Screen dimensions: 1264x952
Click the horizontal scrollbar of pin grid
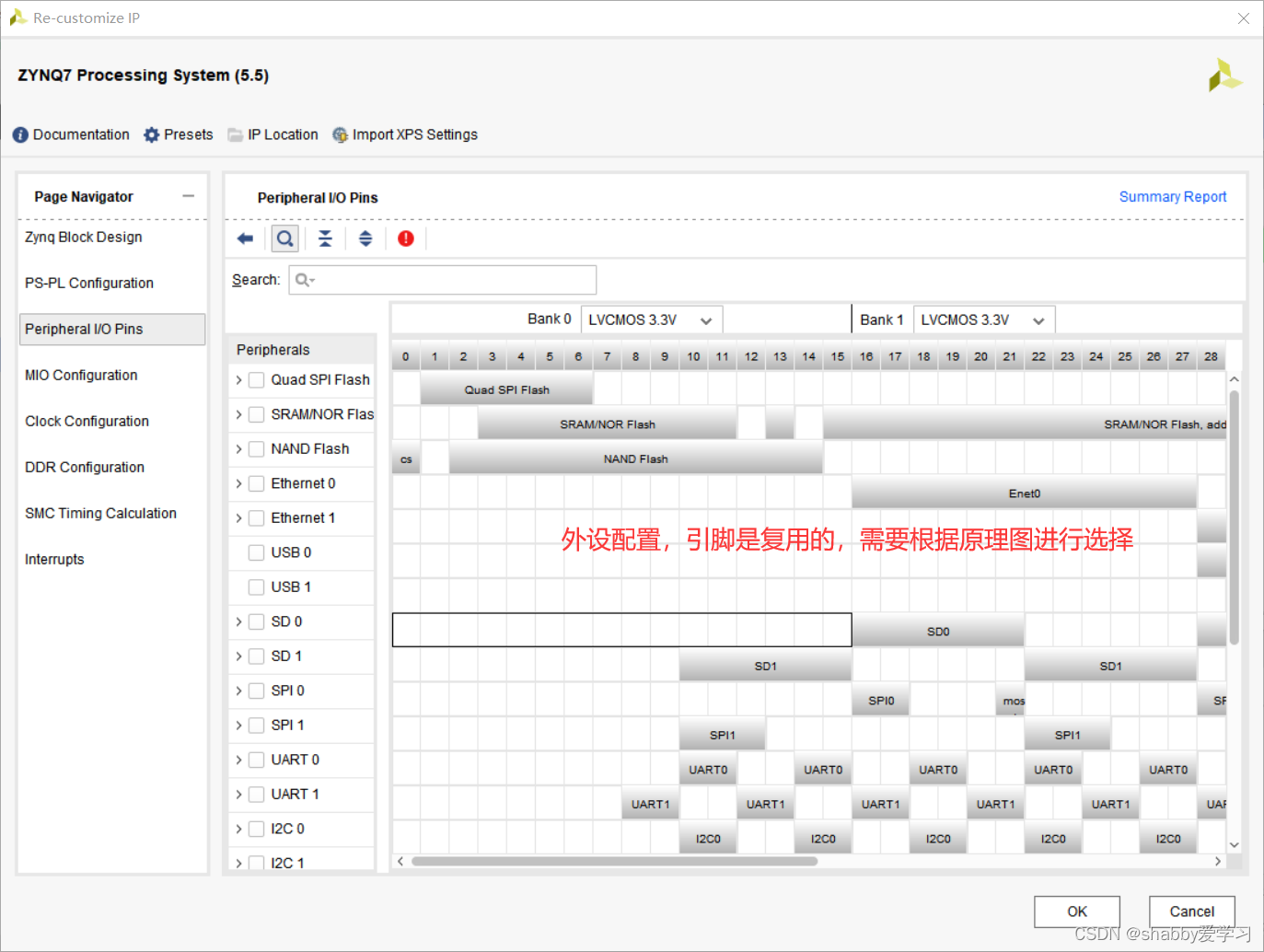[614, 862]
